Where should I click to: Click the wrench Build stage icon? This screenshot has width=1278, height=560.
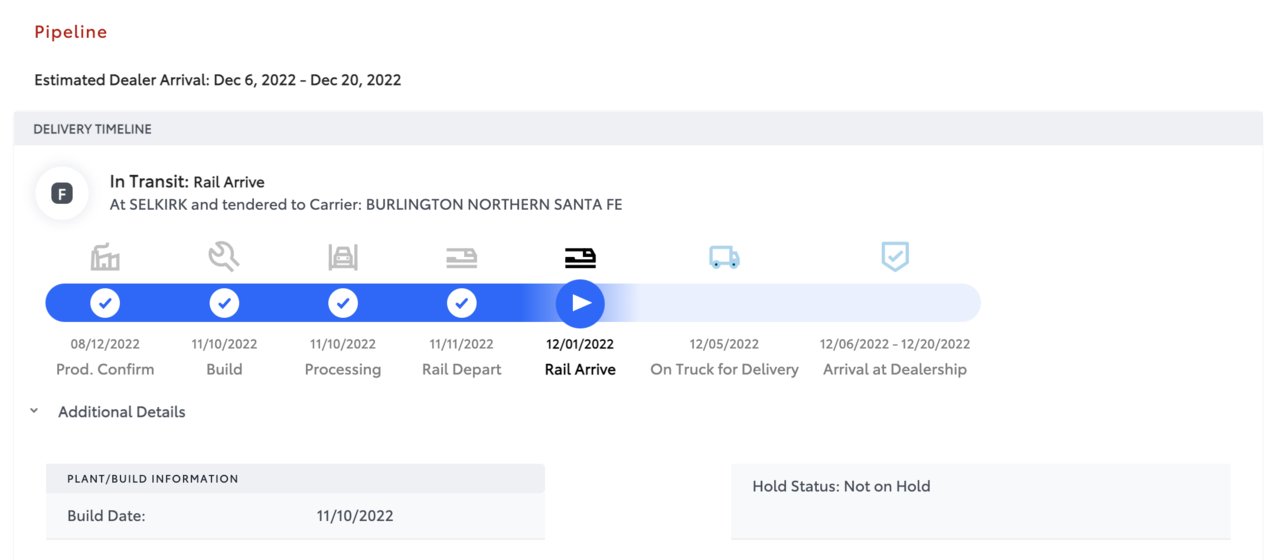[224, 257]
